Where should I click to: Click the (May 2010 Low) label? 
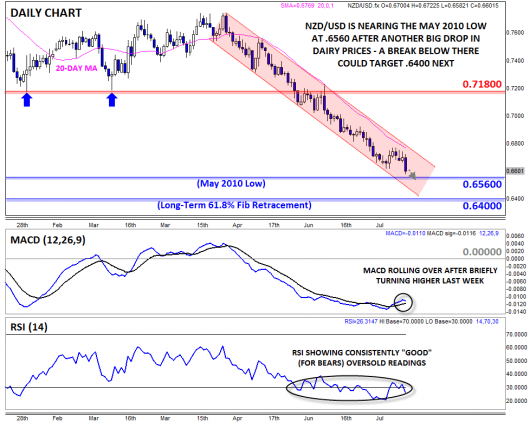(x=231, y=183)
